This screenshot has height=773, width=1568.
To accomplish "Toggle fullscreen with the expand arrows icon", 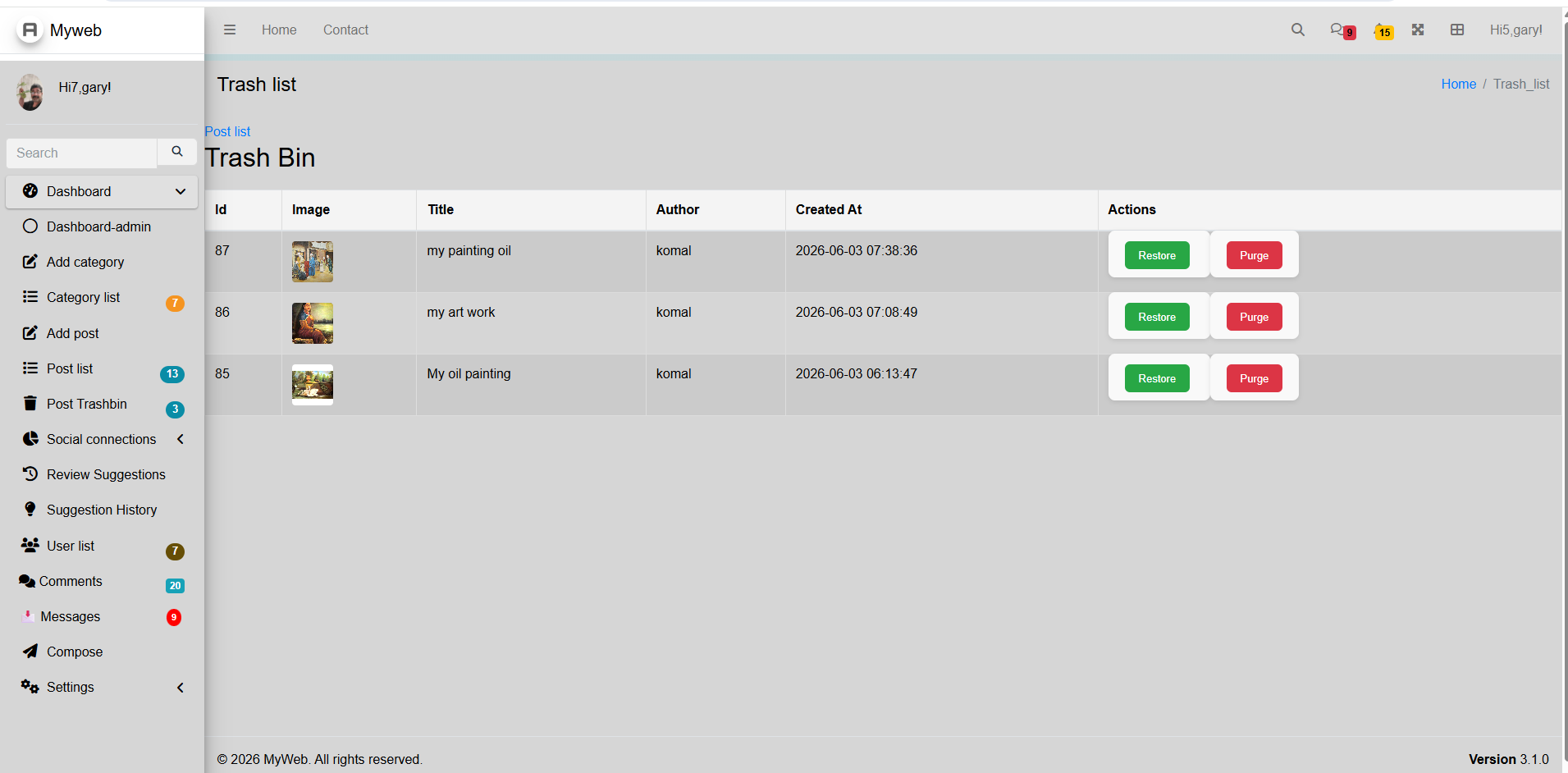I will tap(1418, 30).
